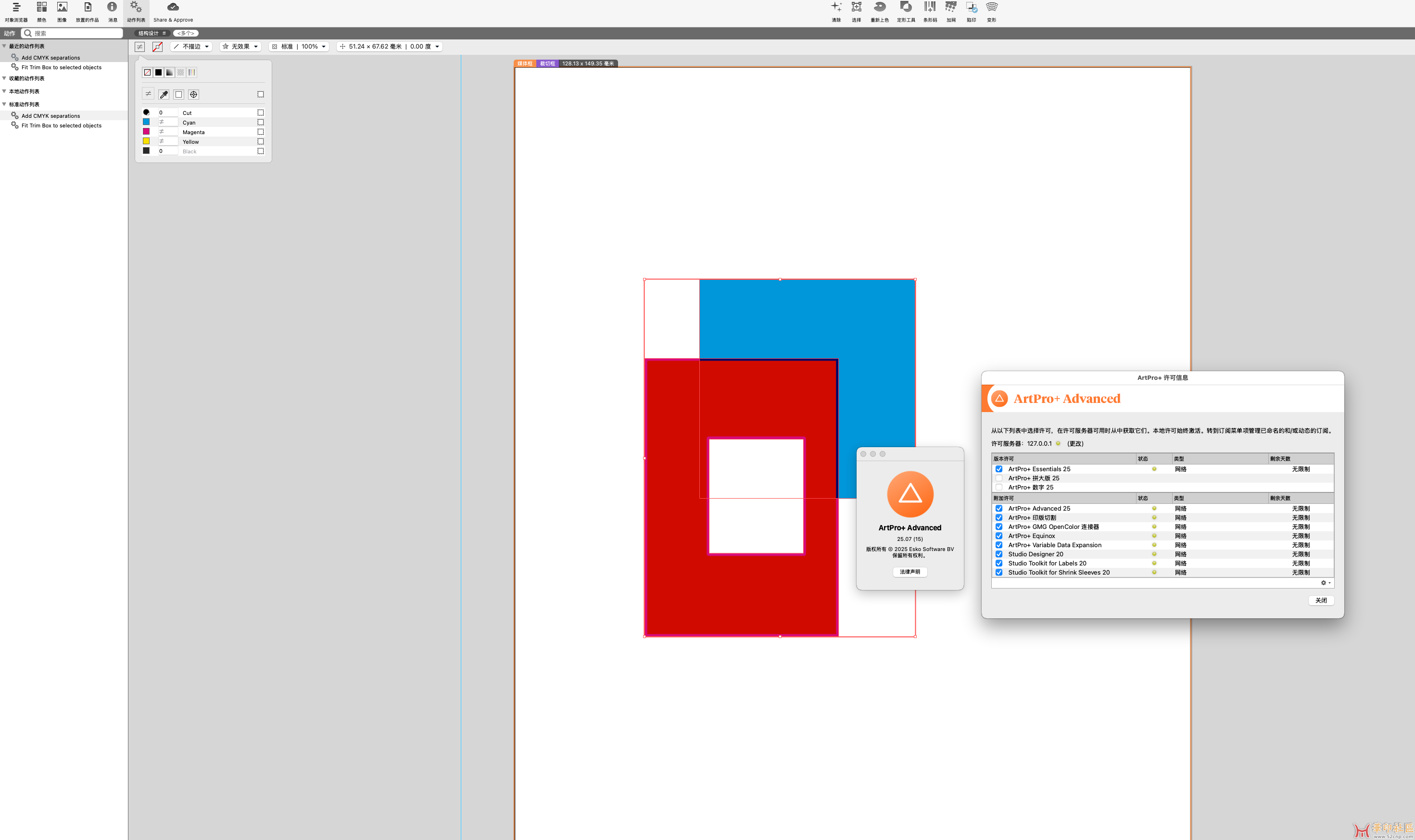Screen dimensions: 1415x840
Task: Click 关闭 to close license dialog
Action: tap(1321, 600)
